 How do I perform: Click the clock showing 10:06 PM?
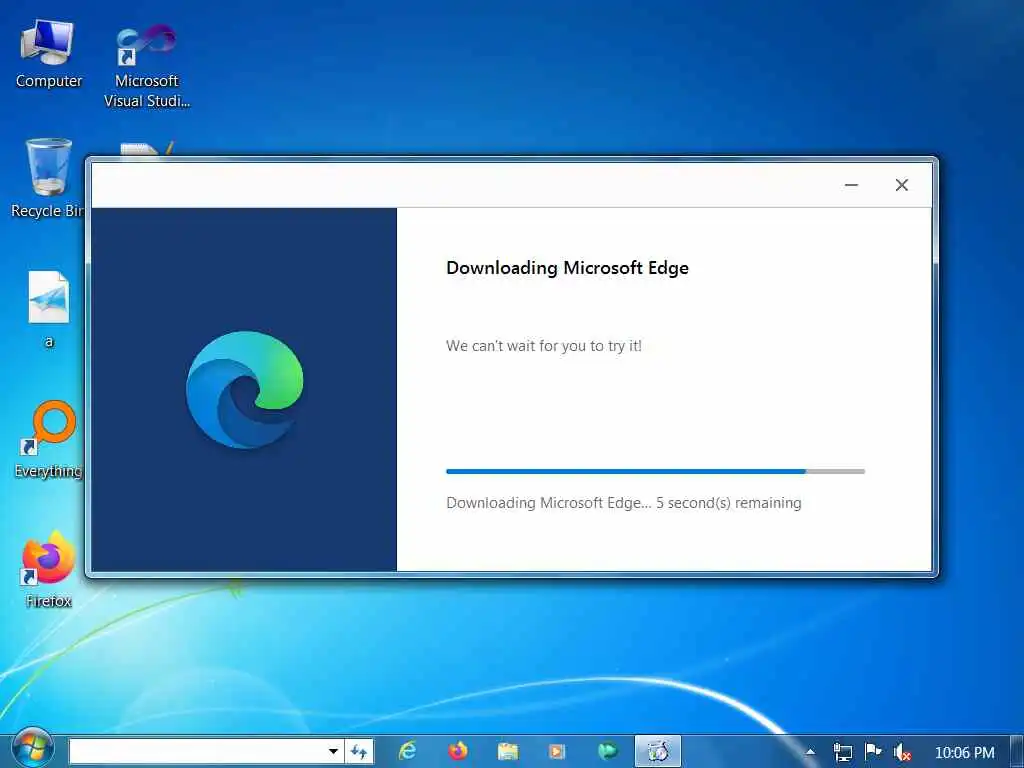pyautogui.click(x=965, y=753)
